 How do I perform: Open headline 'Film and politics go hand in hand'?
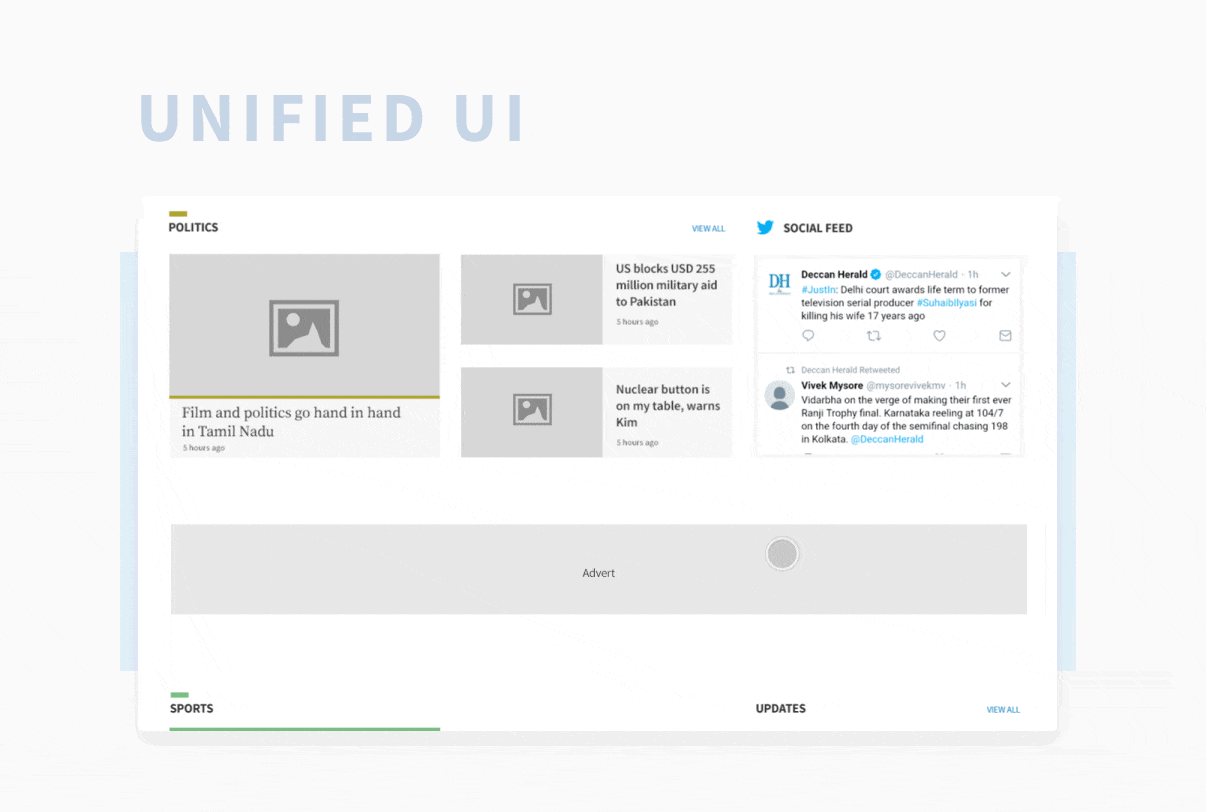click(291, 421)
